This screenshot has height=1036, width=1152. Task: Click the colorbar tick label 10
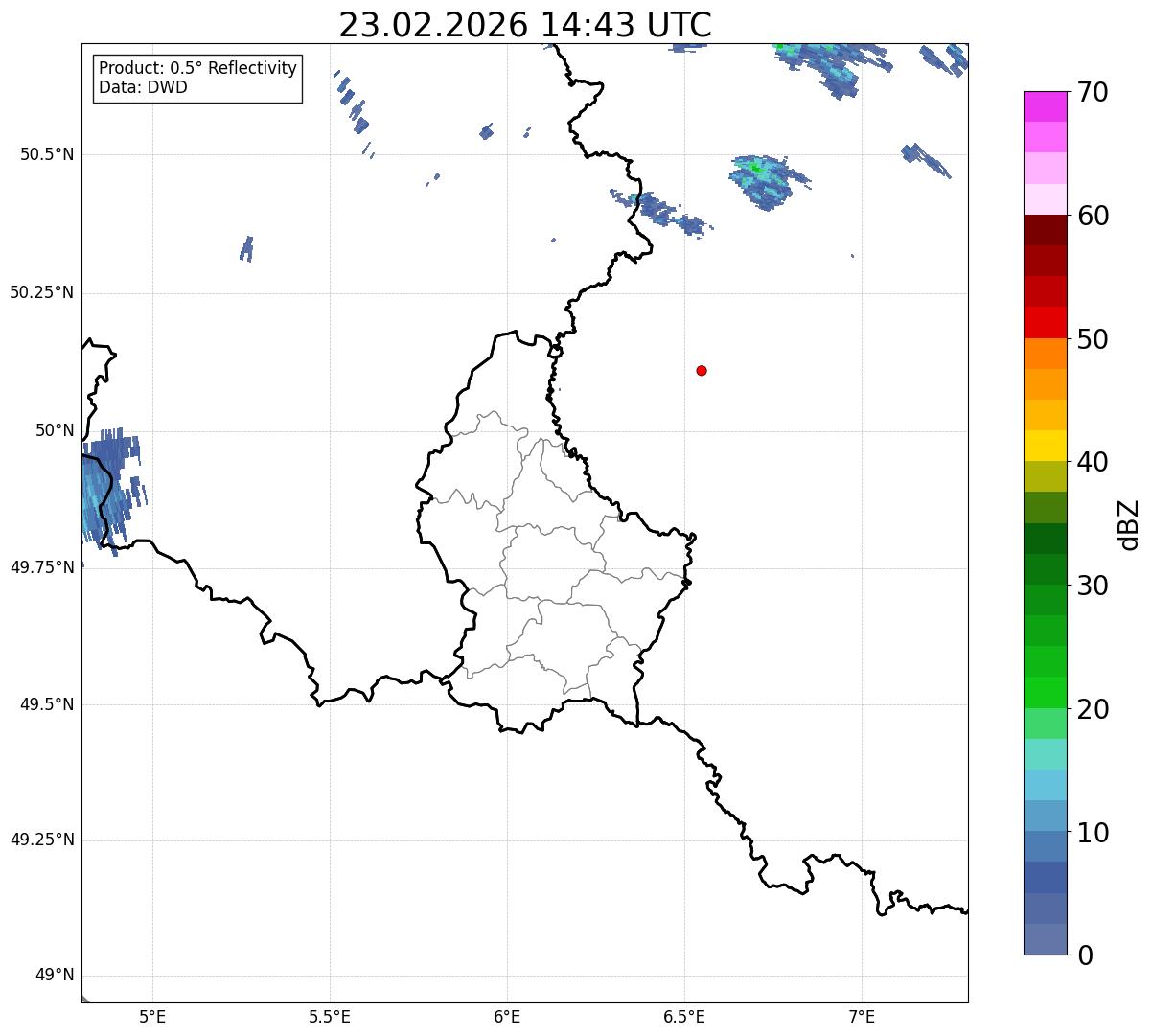click(1092, 832)
